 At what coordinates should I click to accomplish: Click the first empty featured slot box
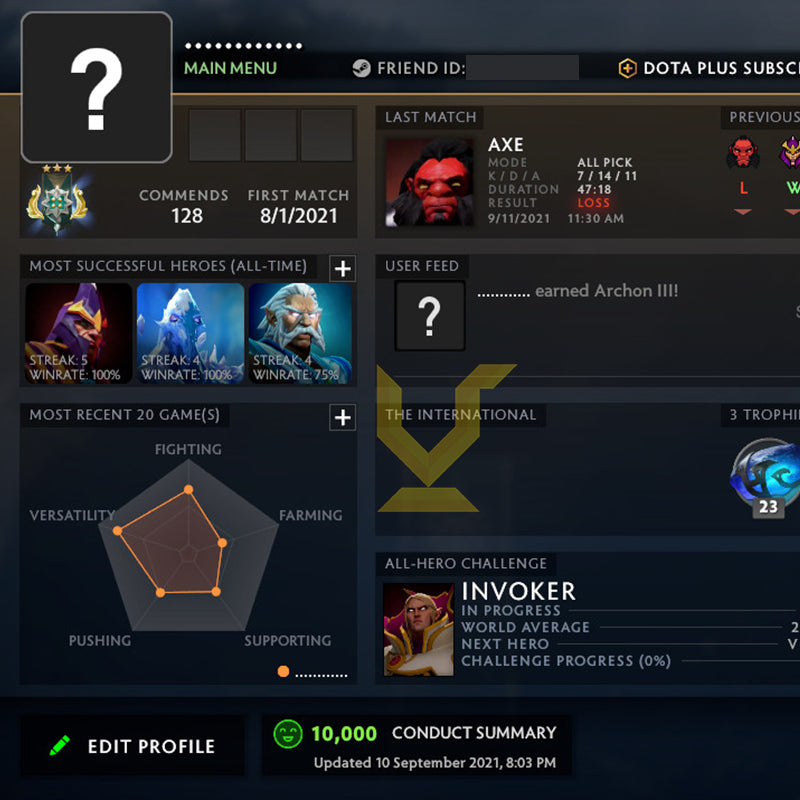coord(215,135)
